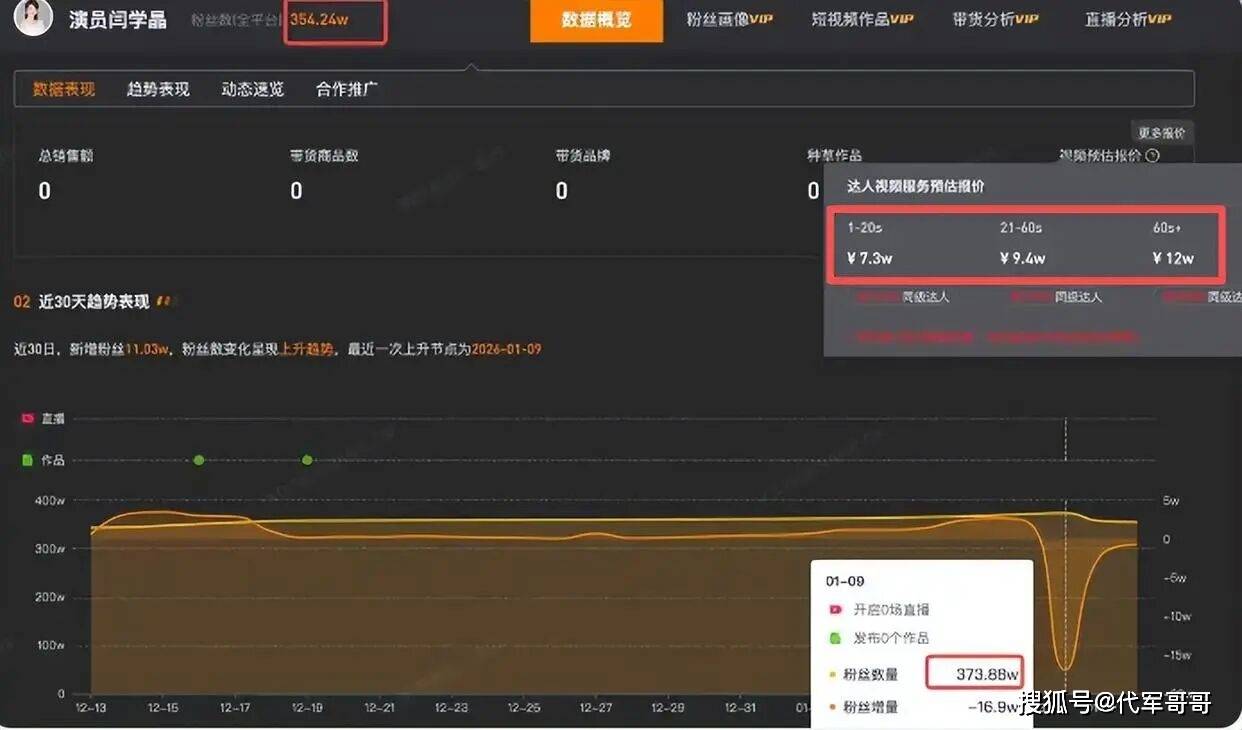Click the 近30天趋势表现 section heading
This screenshot has width=1242, height=730.
click(94, 301)
